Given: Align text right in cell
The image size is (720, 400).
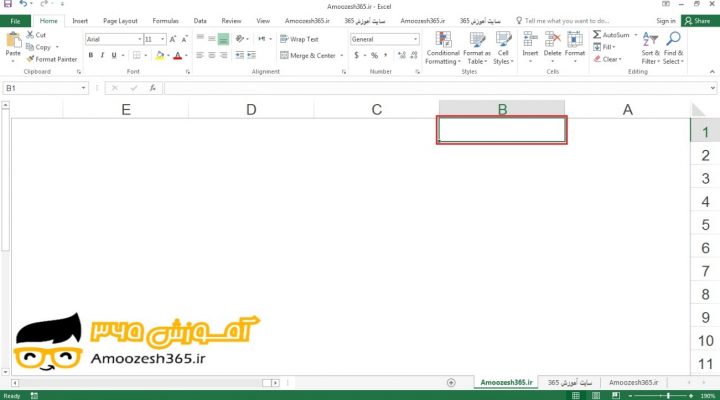Looking at the screenshot, I should 223,56.
